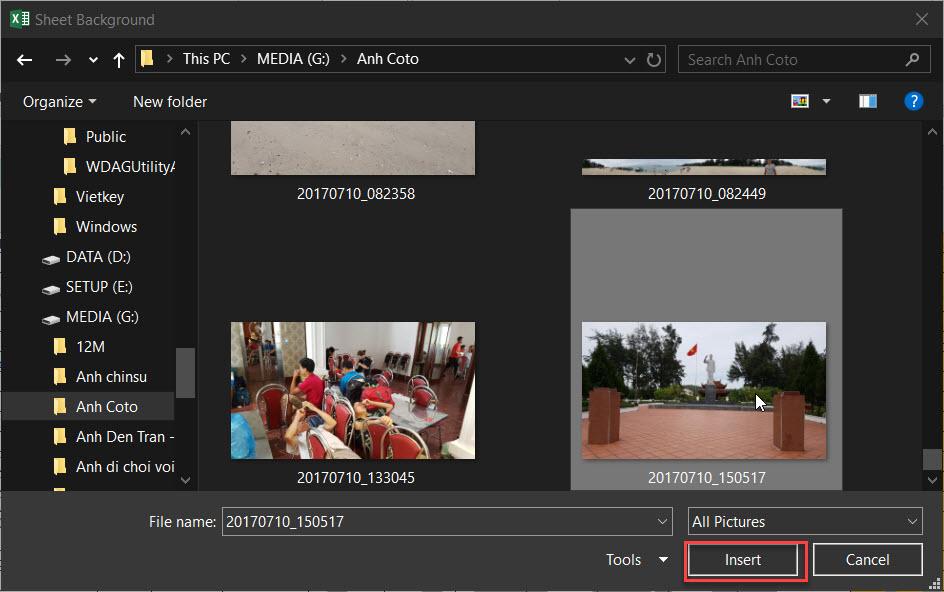Click the Back navigation arrow
The height and width of the screenshot is (592, 944).
[25, 60]
